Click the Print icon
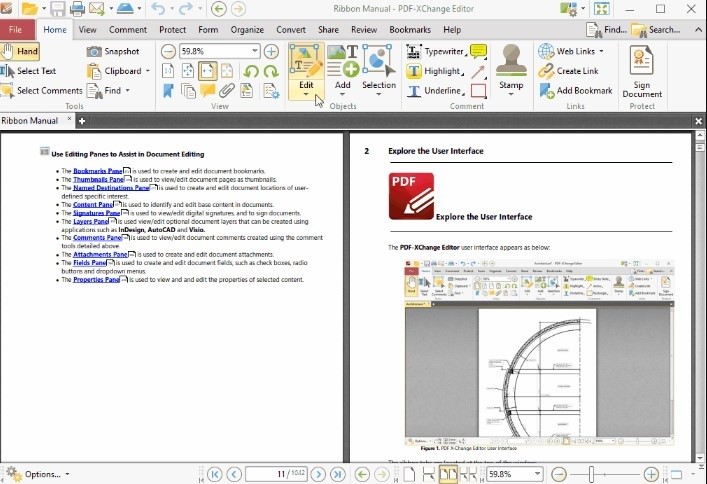 tap(77, 8)
